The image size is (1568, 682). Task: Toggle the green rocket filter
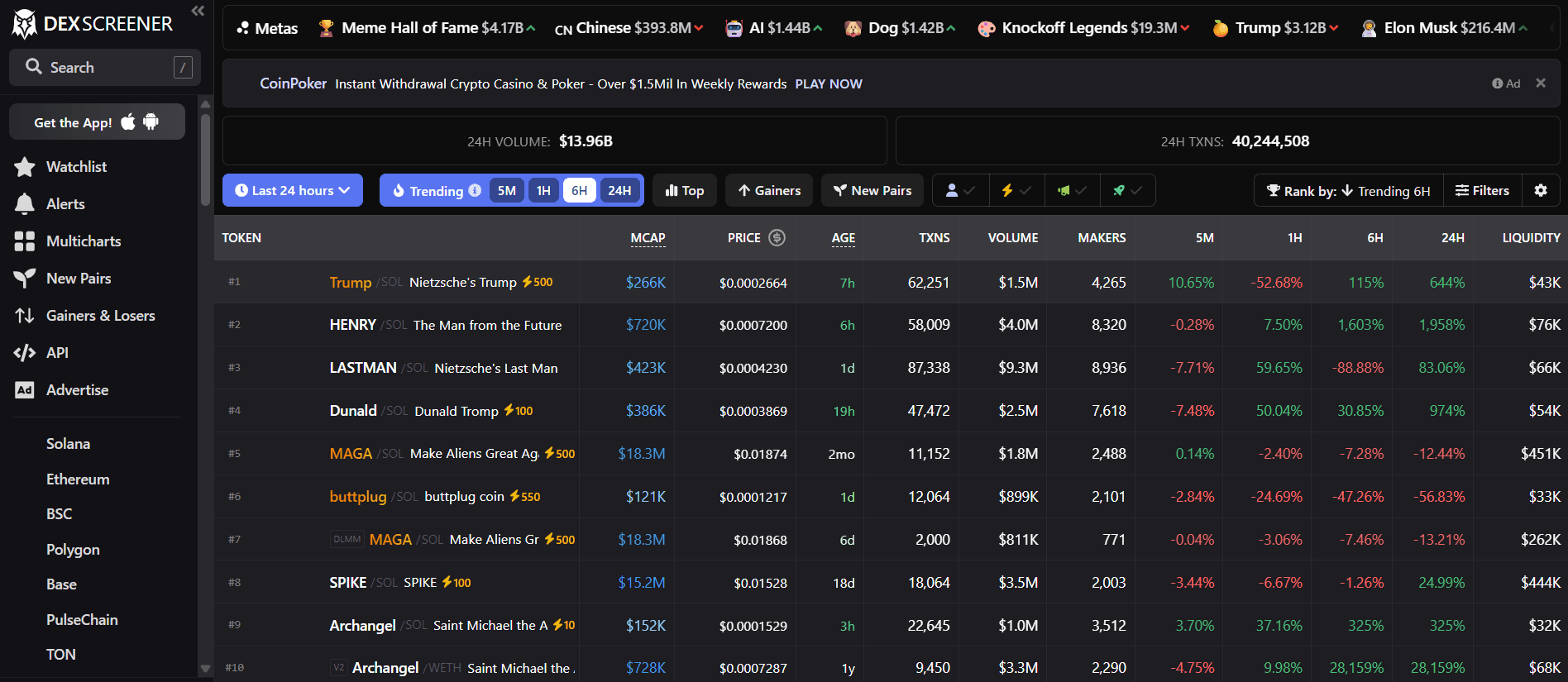coord(1127,190)
